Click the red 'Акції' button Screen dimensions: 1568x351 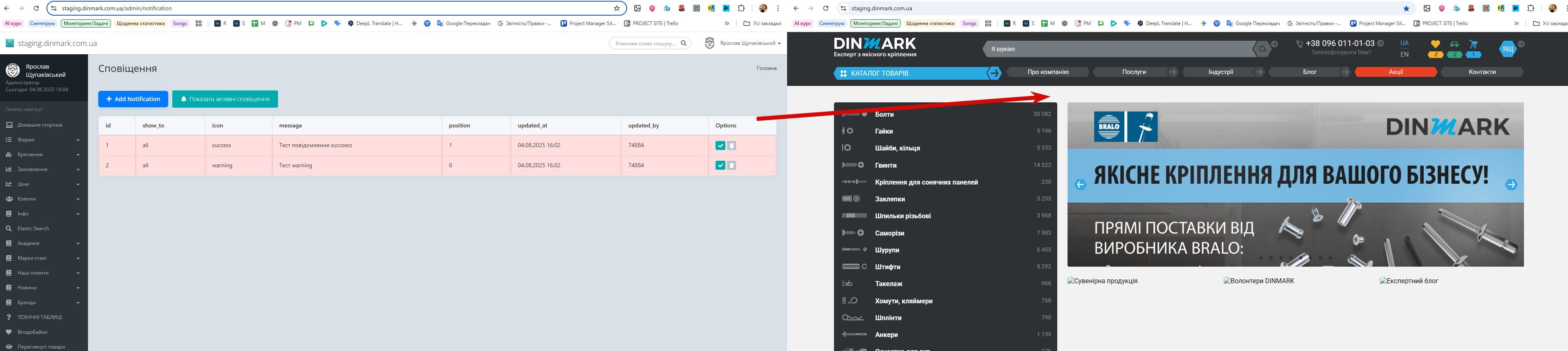tap(1397, 72)
